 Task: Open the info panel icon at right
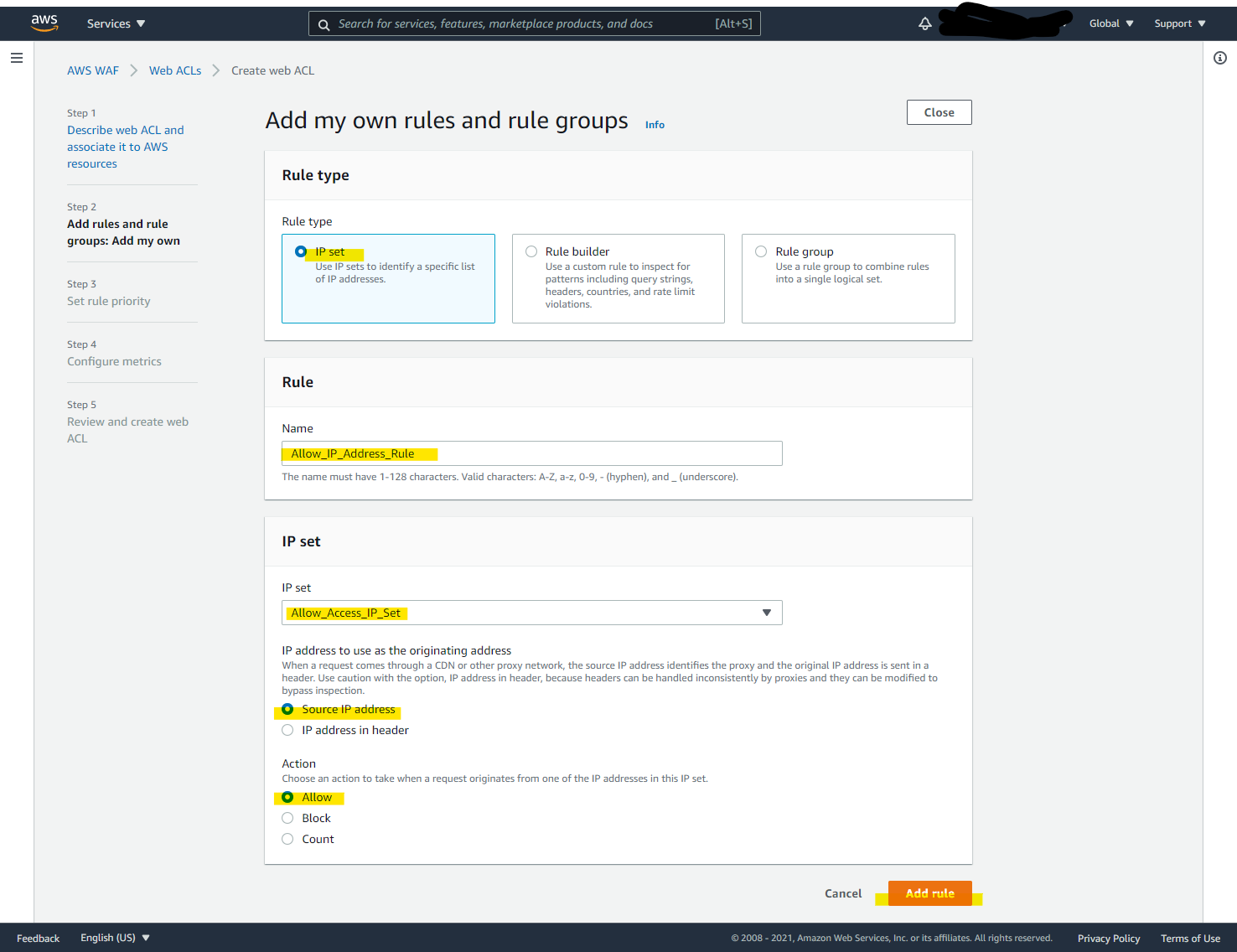pyautogui.click(x=1220, y=58)
